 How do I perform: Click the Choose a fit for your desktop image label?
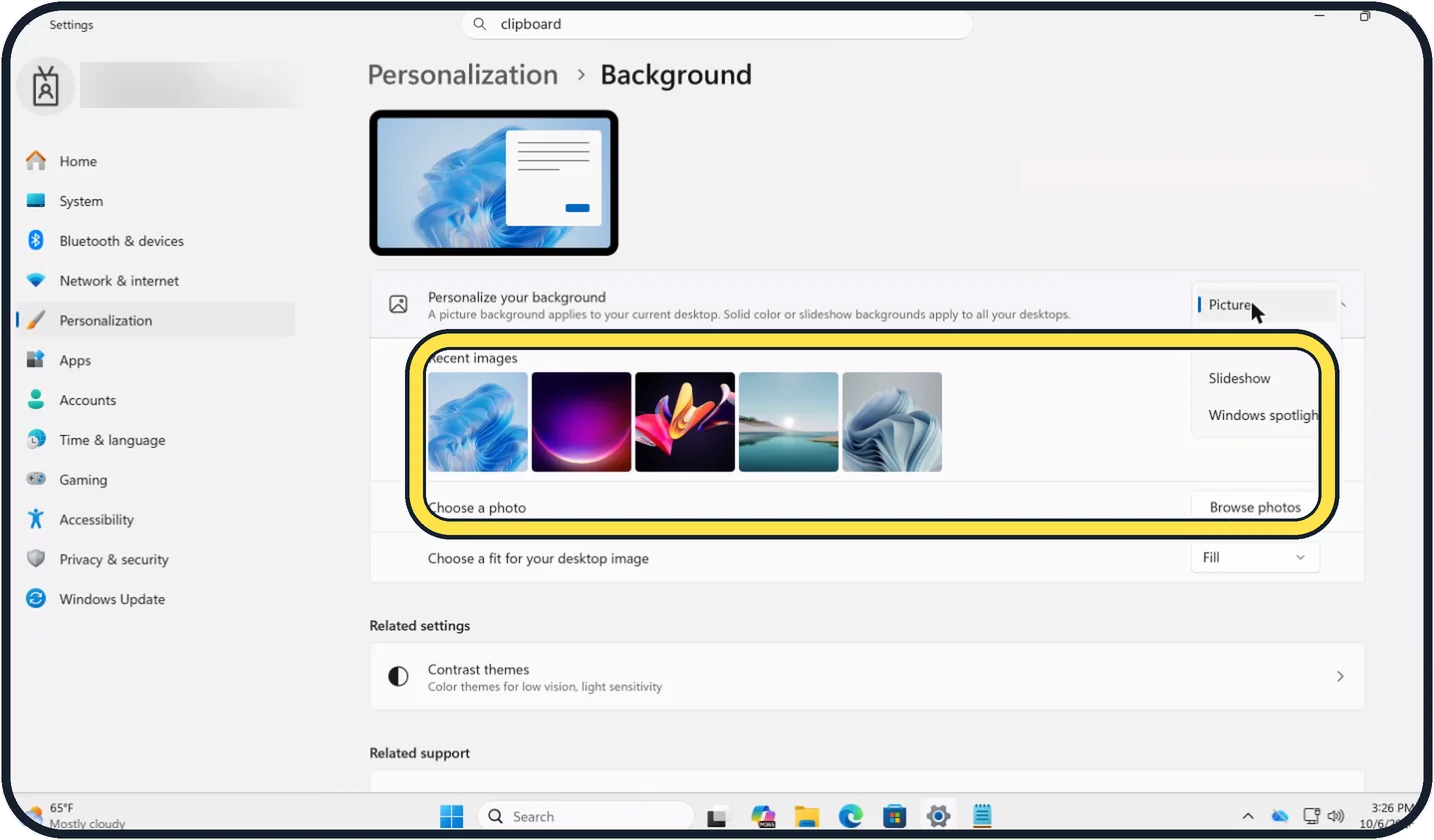pyautogui.click(x=538, y=558)
